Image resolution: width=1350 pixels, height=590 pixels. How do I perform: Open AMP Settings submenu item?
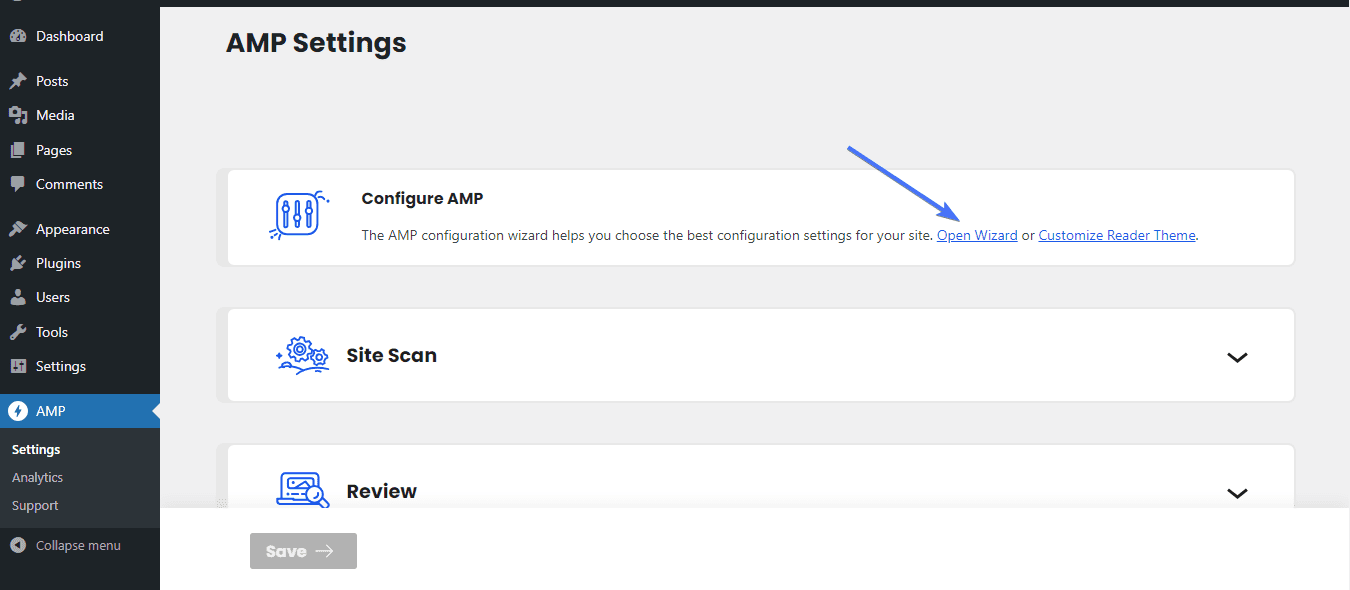pyautogui.click(x=36, y=450)
